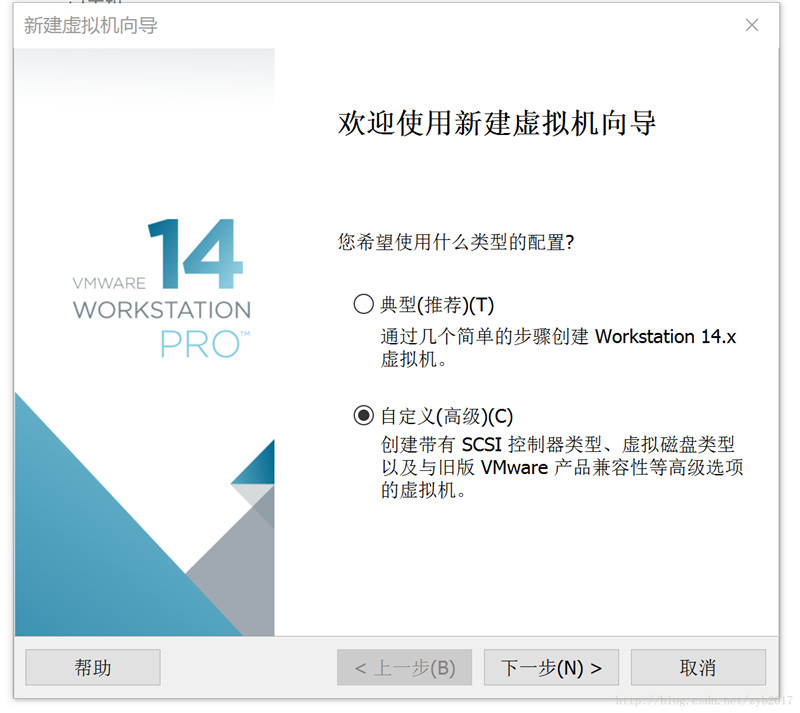Click the 取消 button
800x713 pixels.
(x=697, y=668)
